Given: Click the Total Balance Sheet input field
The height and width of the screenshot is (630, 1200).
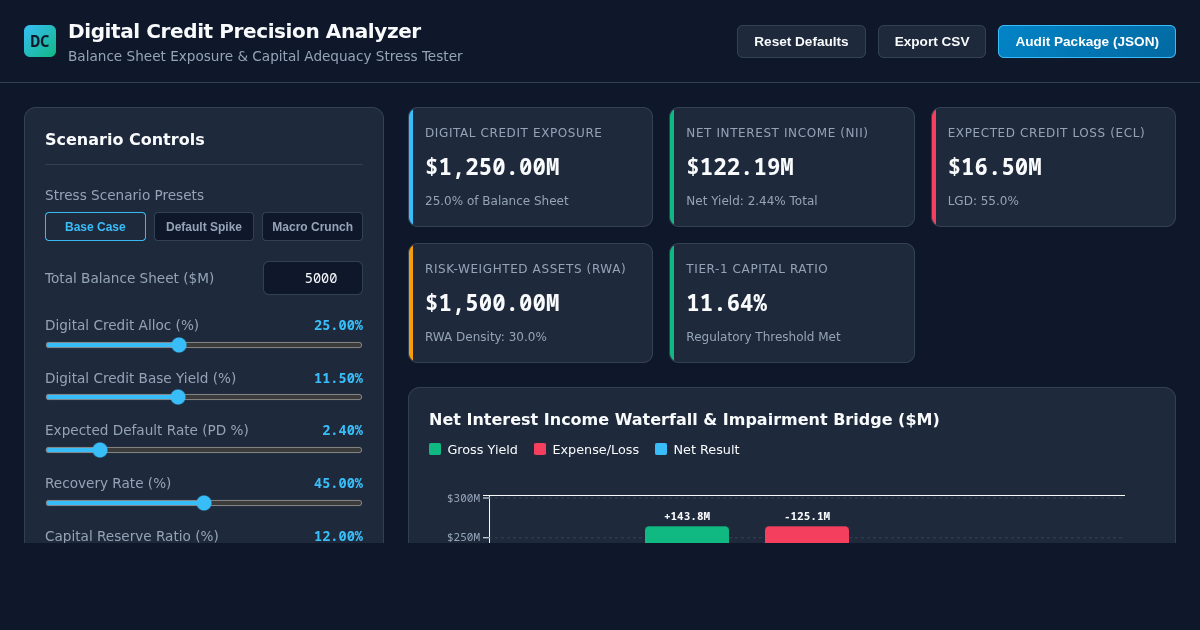Looking at the screenshot, I should (313, 278).
